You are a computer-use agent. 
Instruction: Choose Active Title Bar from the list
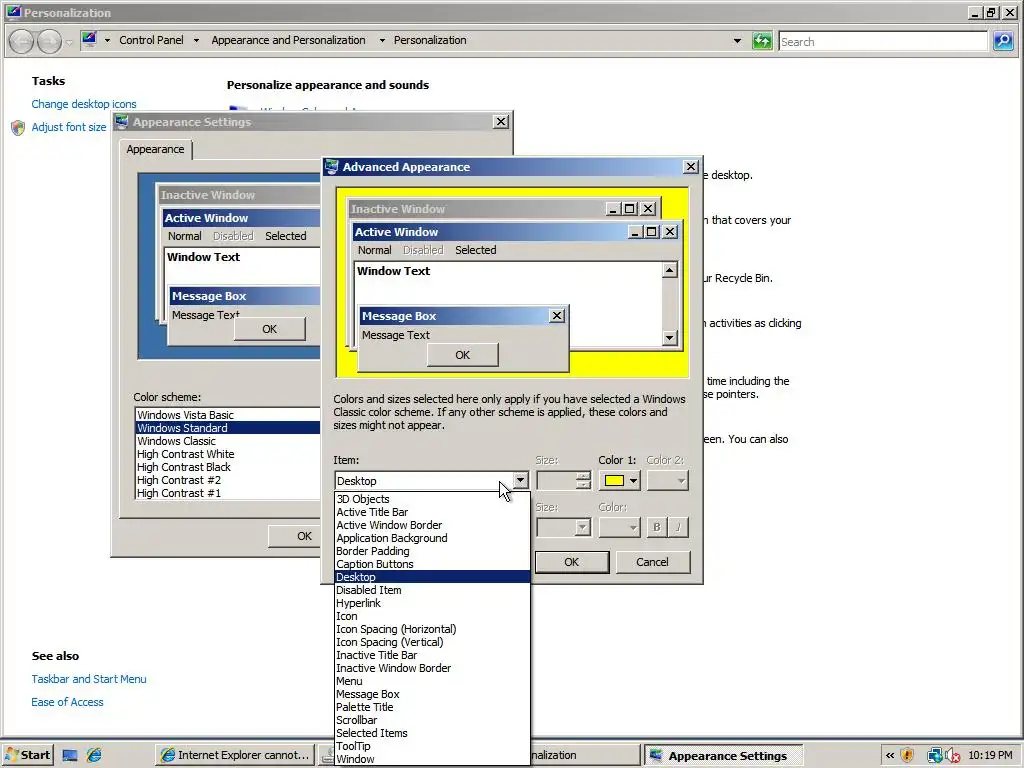click(x=432, y=512)
